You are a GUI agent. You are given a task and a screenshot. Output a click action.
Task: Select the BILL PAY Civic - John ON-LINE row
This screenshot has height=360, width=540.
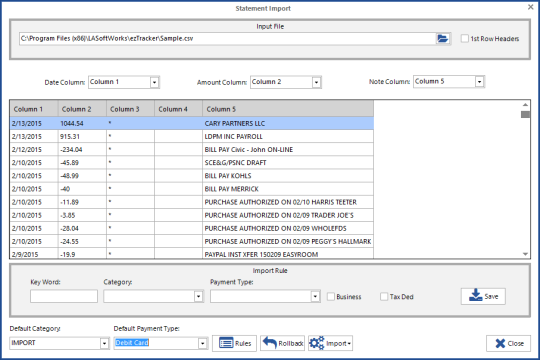pos(192,150)
